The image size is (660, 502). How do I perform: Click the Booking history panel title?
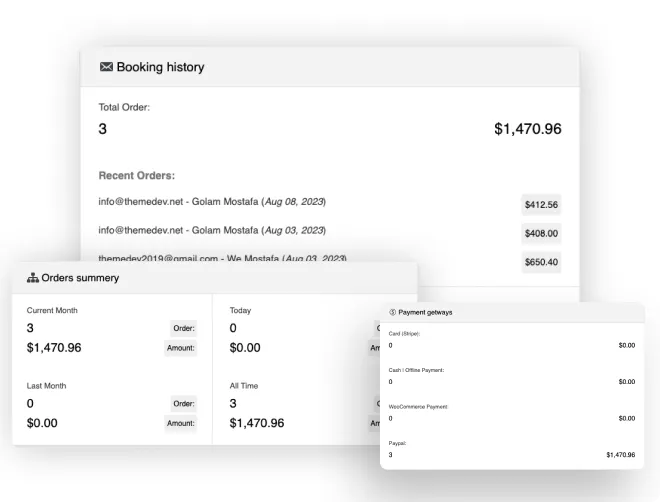pyautogui.click(x=160, y=67)
